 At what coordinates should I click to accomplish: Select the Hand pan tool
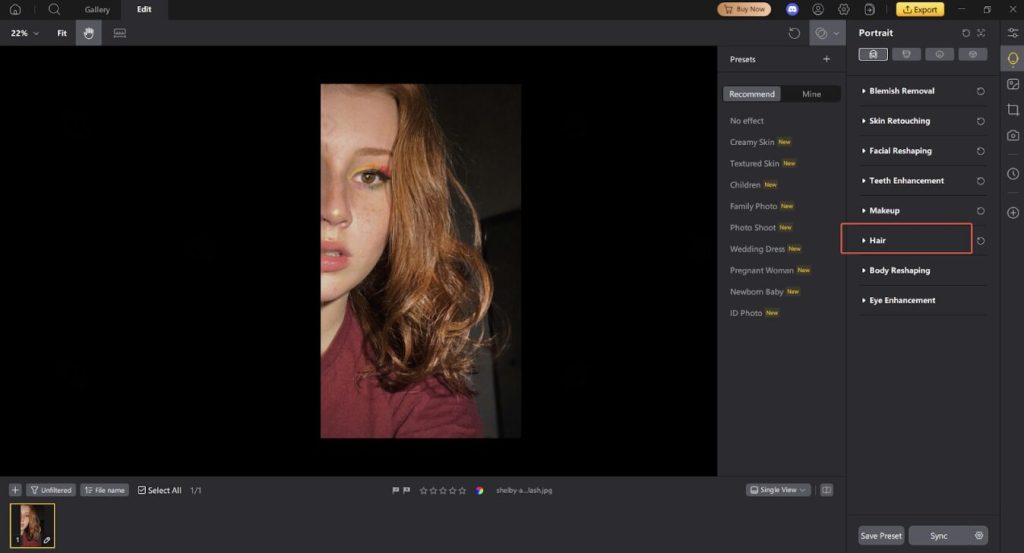pos(88,33)
